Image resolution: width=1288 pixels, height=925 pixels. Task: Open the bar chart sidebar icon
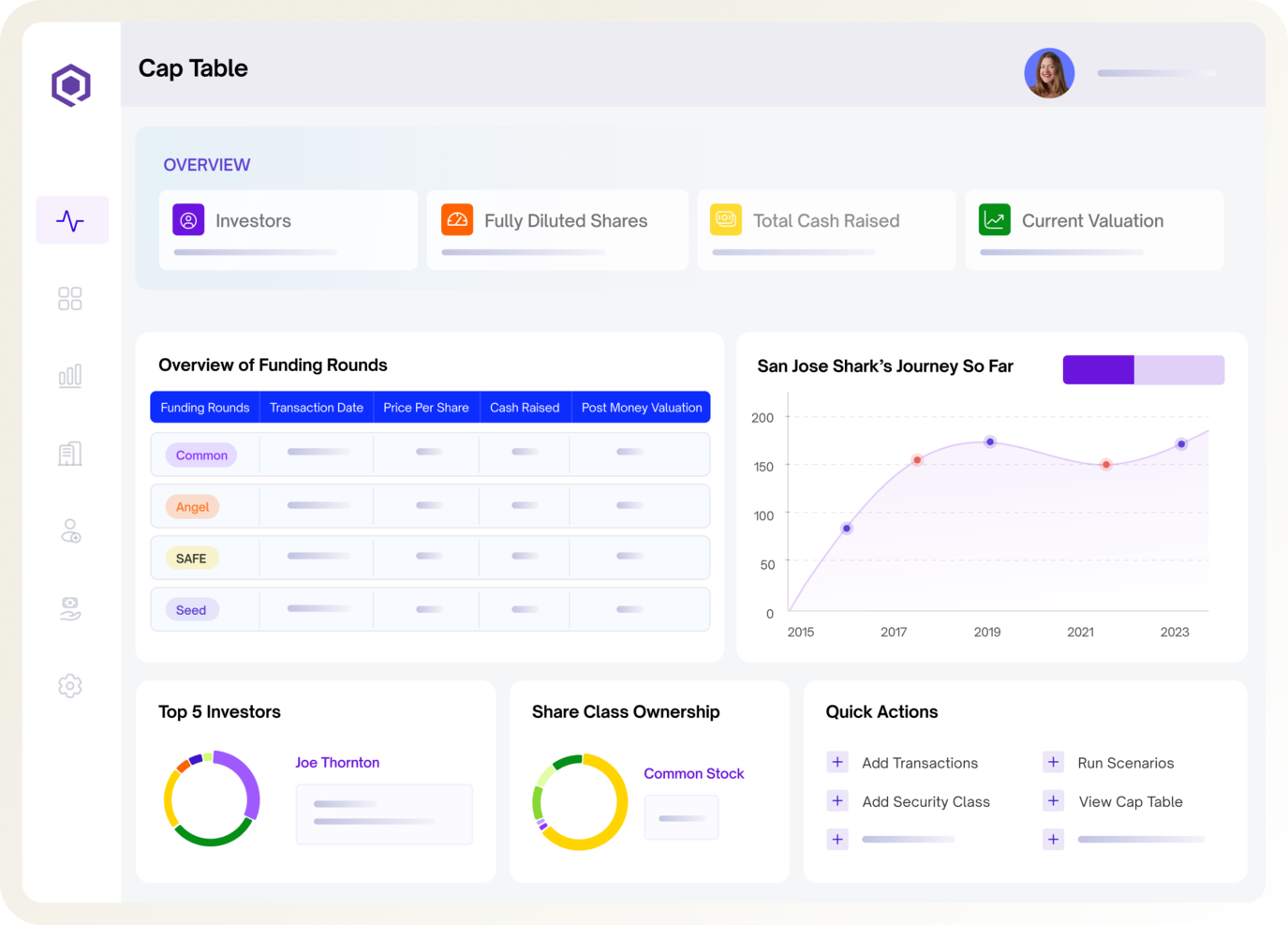pyautogui.click(x=70, y=376)
